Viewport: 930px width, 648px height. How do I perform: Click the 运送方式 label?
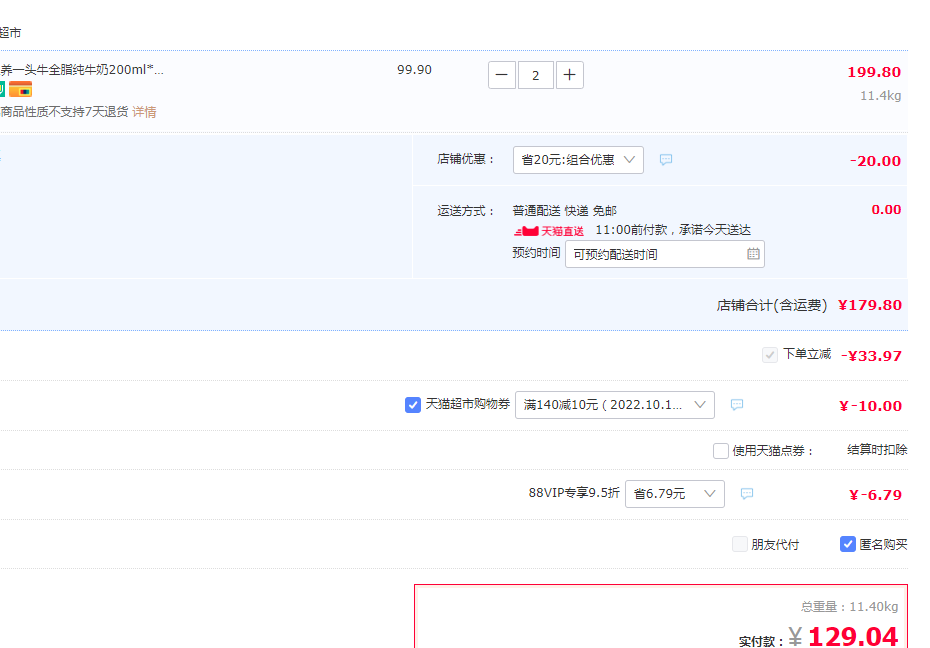[x=466, y=211]
